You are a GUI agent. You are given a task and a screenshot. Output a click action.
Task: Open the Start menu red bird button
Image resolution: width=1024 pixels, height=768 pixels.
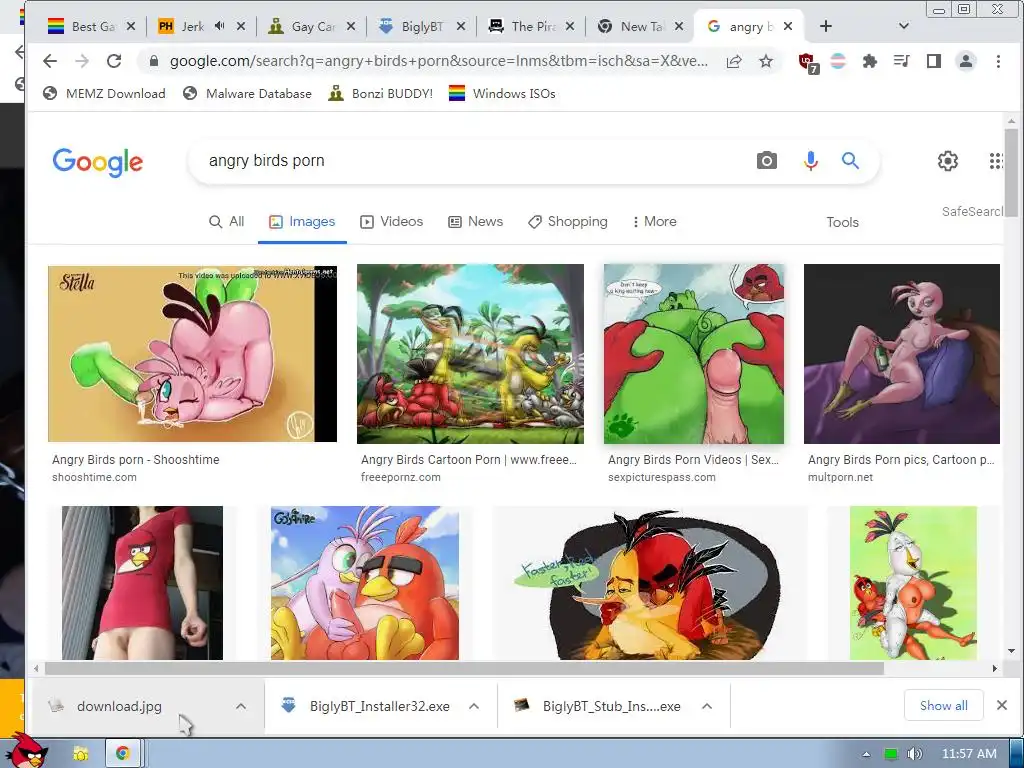(29, 750)
